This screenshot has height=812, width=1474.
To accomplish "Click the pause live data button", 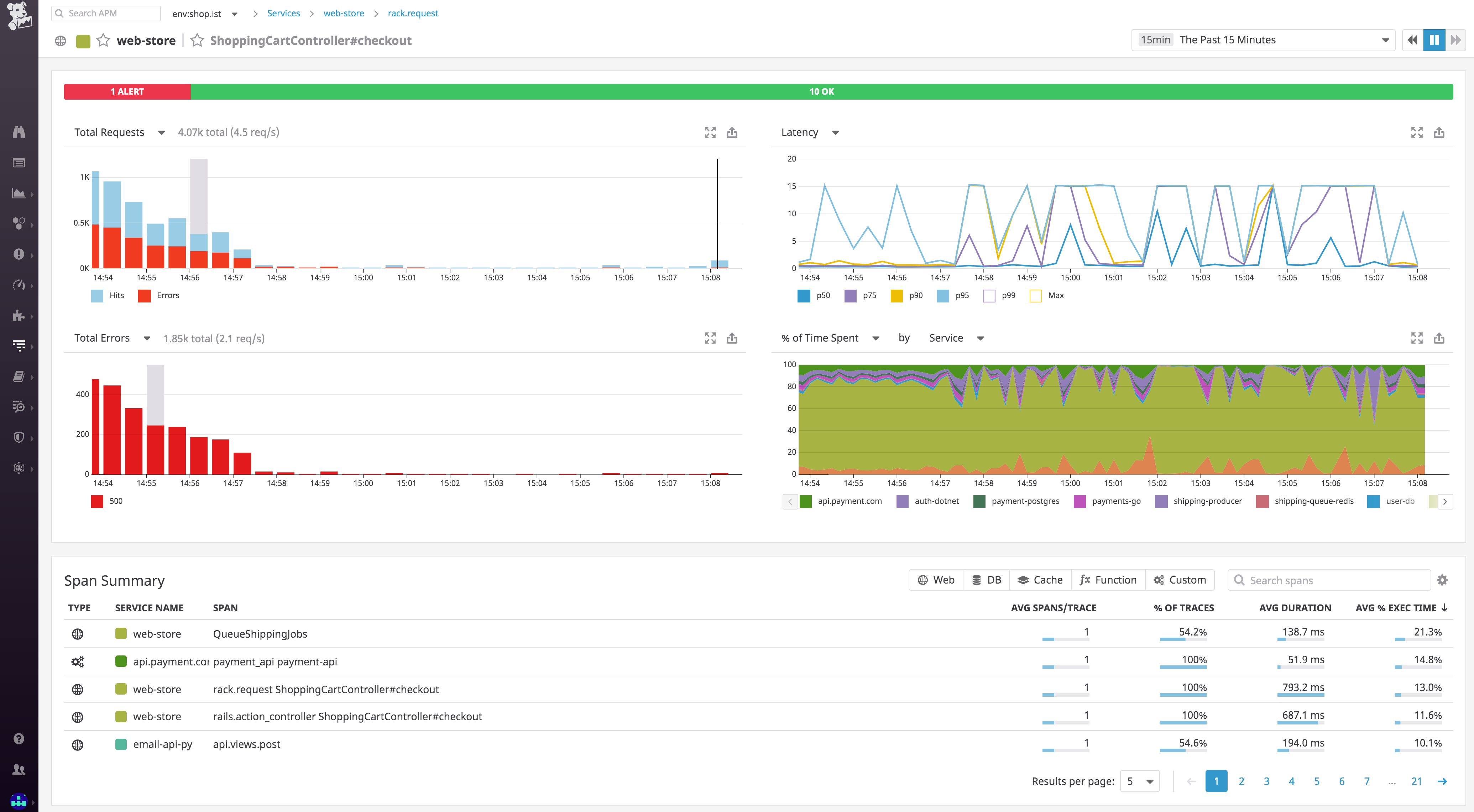I will (x=1434, y=39).
